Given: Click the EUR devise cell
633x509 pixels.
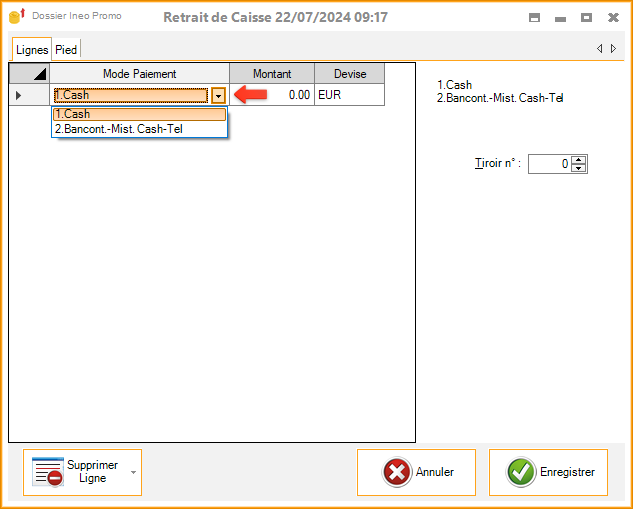Looking at the screenshot, I should coord(350,95).
